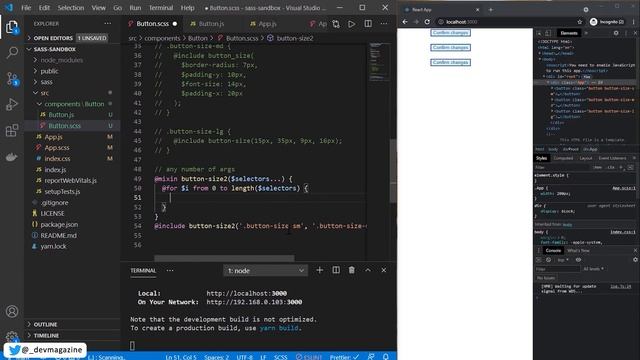640x360 pixels.
Task: Click the first Confirm changes button
Action: click(x=450, y=33)
